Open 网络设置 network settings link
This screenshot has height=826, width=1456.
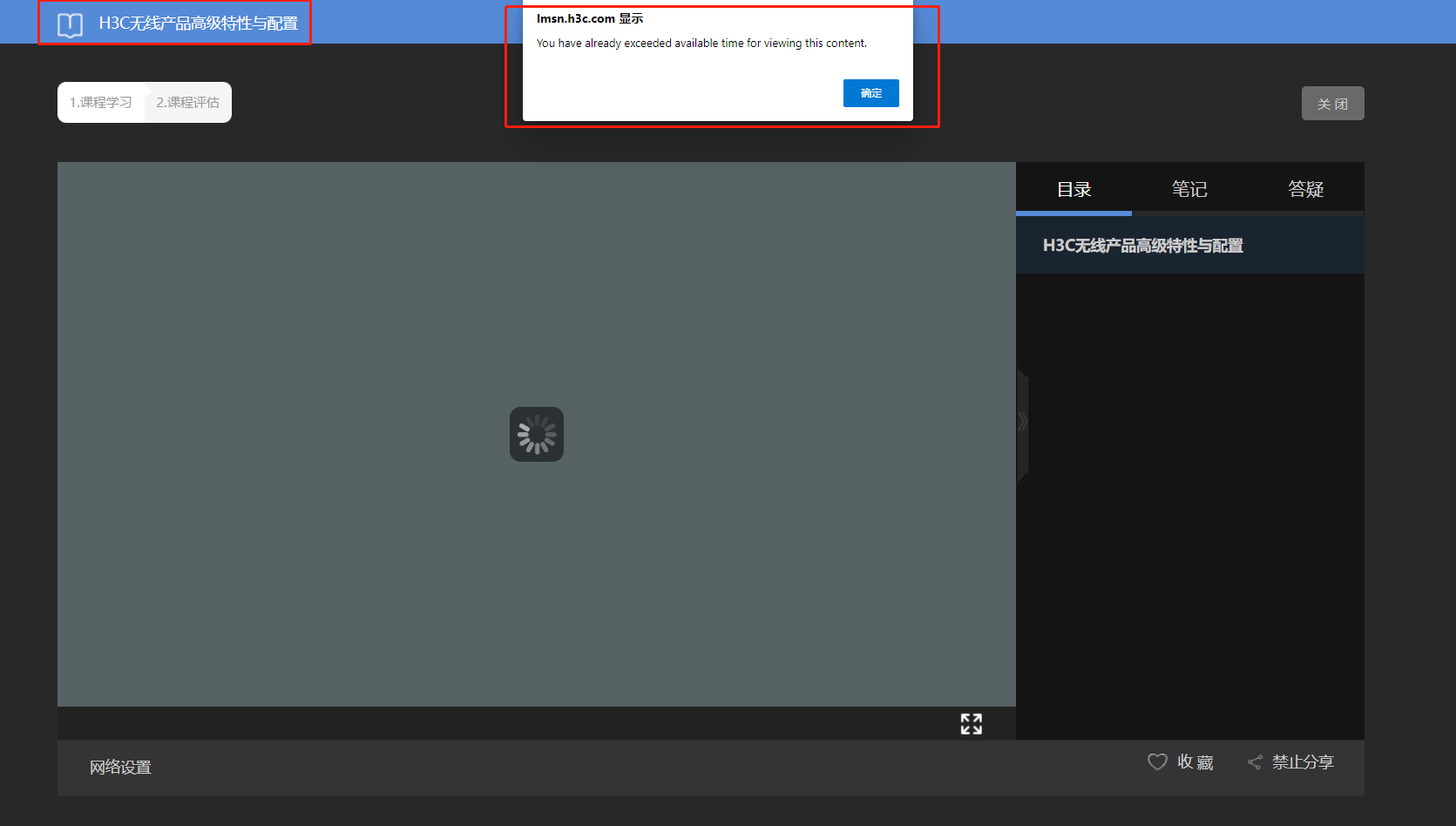(x=120, y=768)
